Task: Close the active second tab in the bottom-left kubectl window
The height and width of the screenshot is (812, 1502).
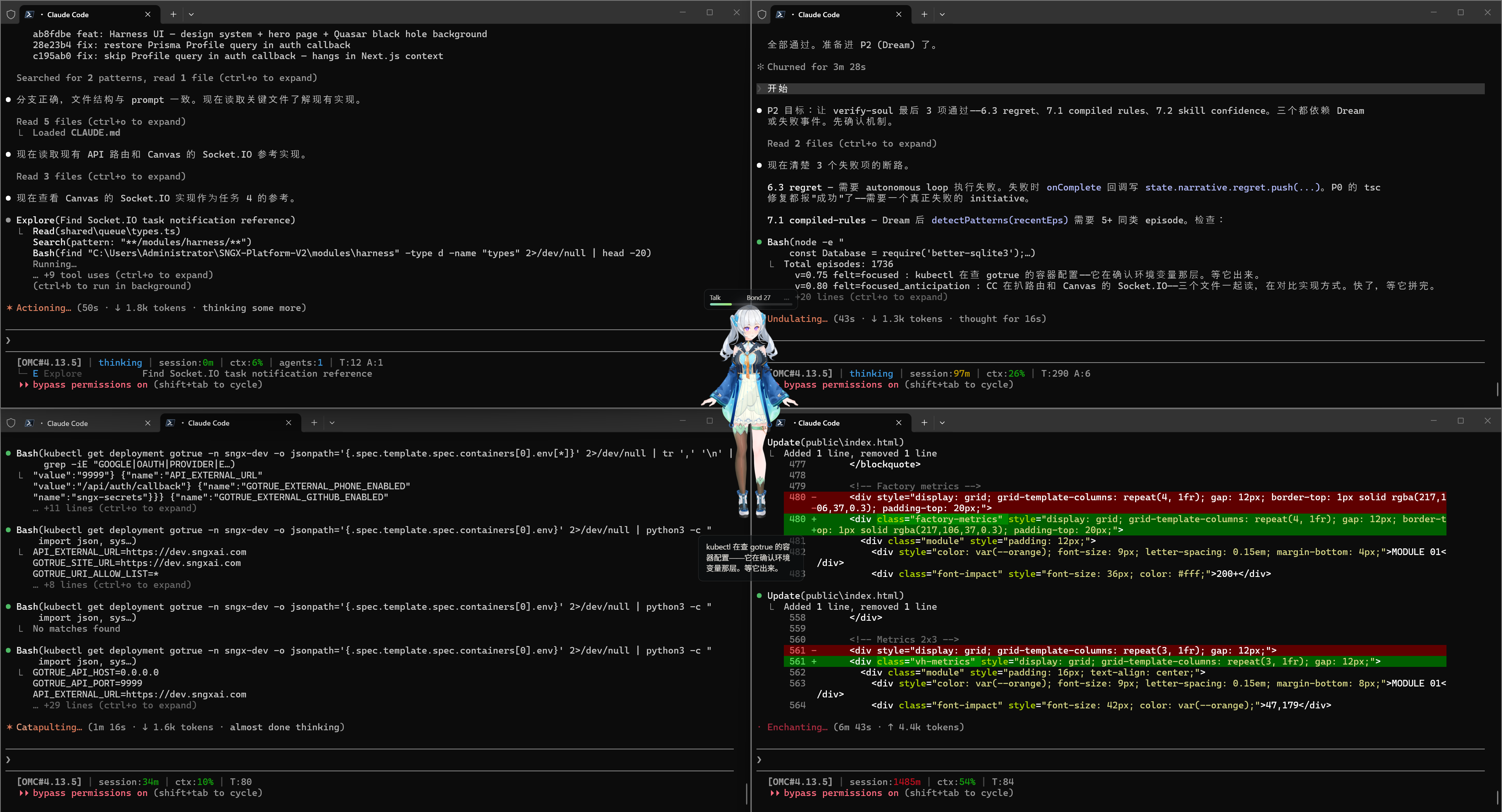Action: 289,423
